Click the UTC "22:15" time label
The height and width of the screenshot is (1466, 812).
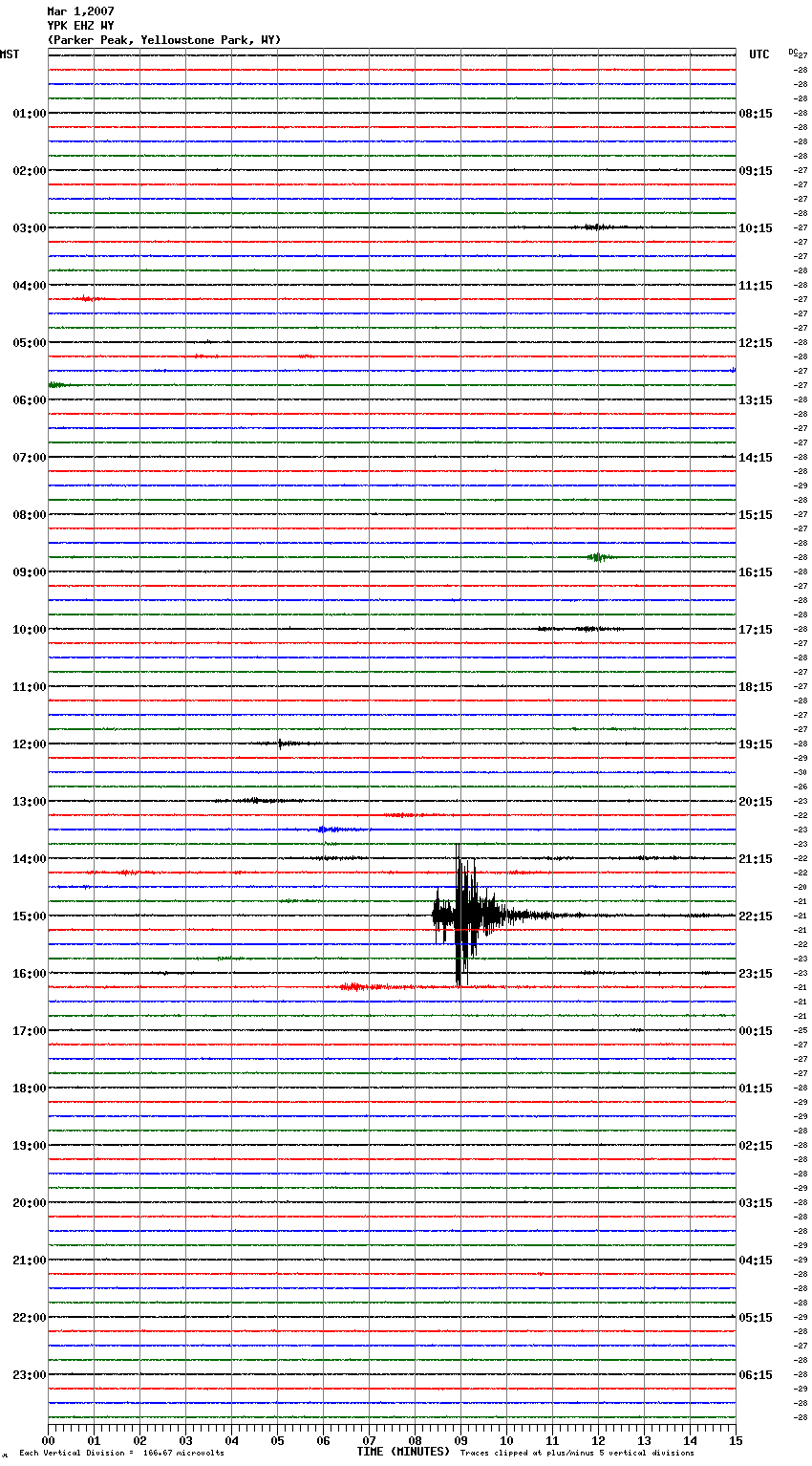(756, 916)
